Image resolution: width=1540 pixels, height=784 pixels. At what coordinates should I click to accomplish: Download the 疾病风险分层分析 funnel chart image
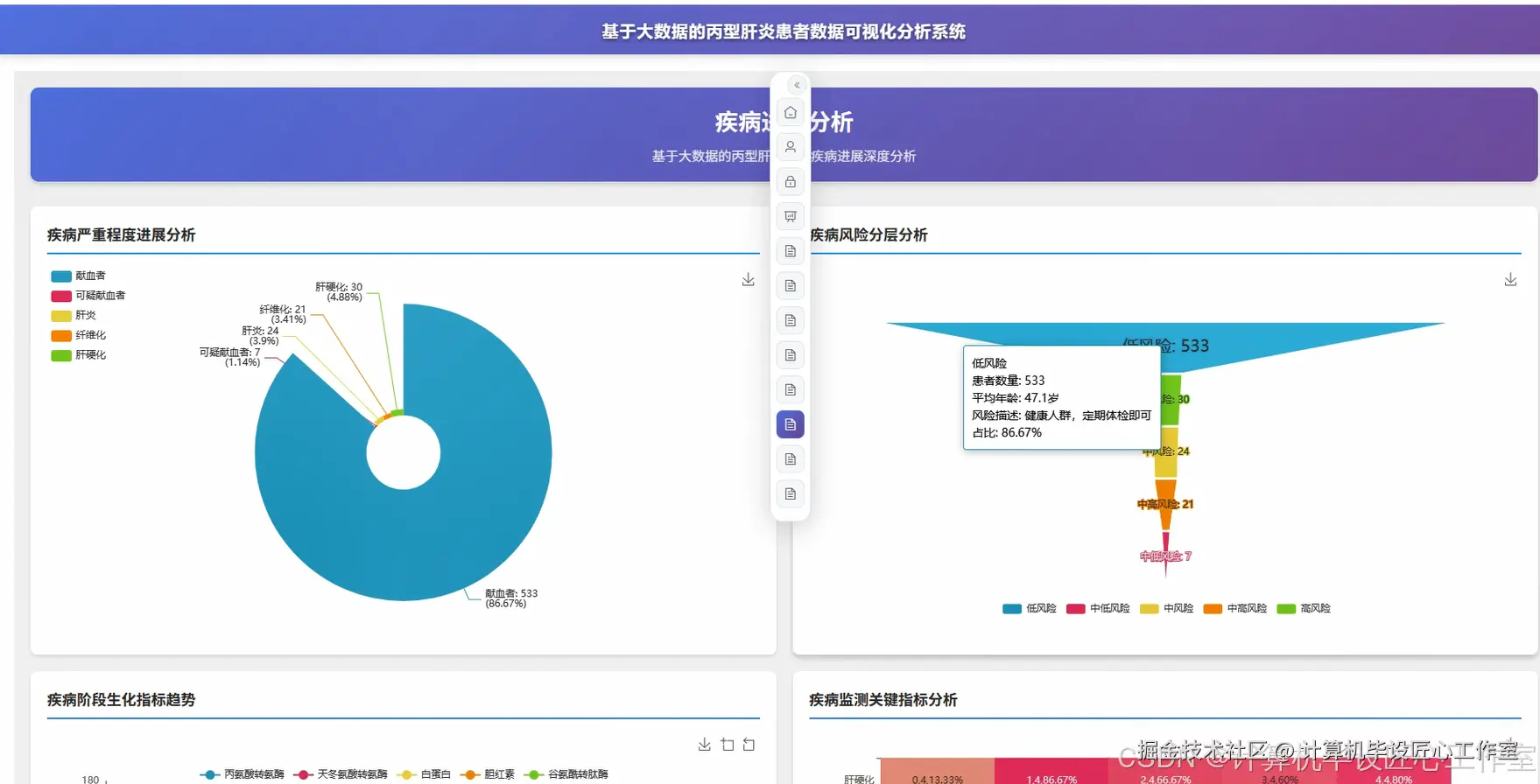pos(1510,279)
